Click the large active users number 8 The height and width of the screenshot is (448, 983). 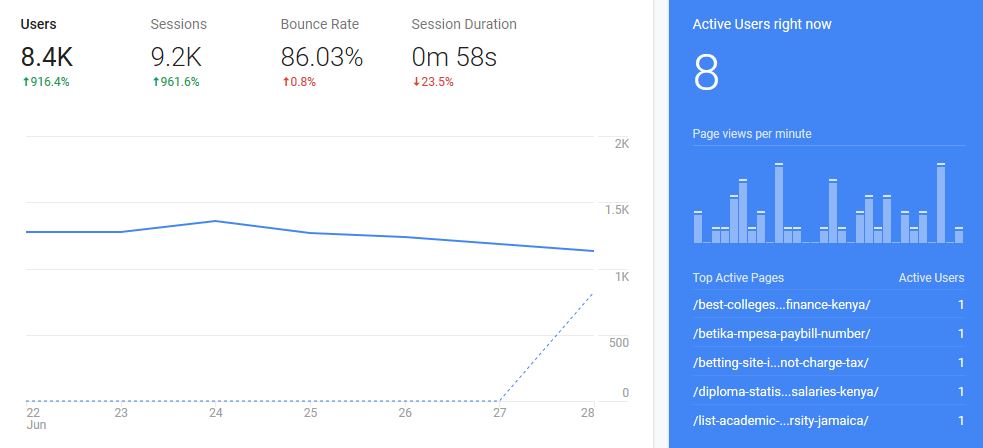706,74
